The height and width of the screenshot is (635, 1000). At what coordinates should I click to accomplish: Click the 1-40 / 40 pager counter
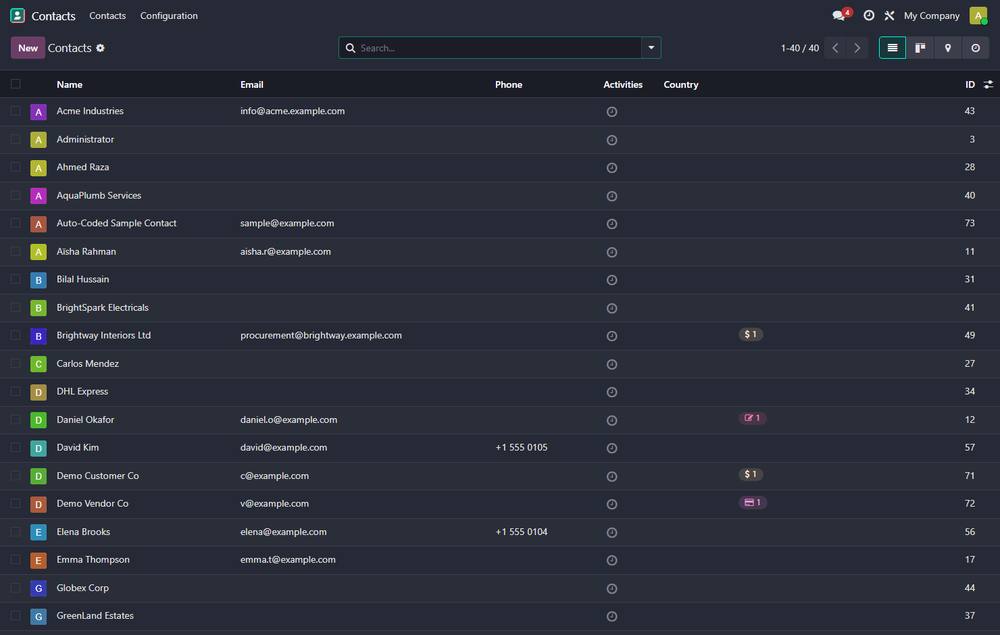(800, 48)
